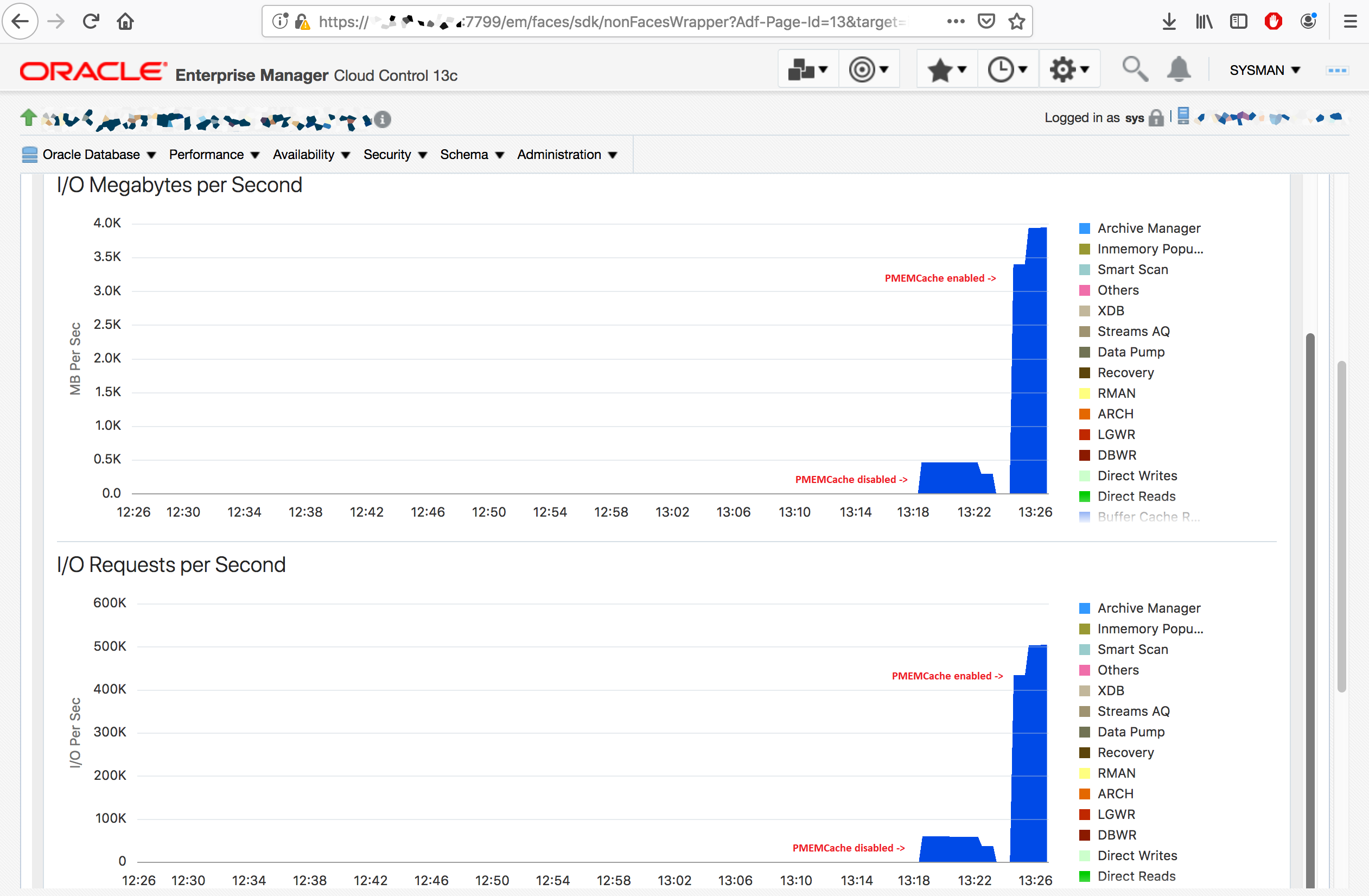1369x896 pixels.
Task: Click Recovery label in megabytes legend
Action: pos(1126,373)
